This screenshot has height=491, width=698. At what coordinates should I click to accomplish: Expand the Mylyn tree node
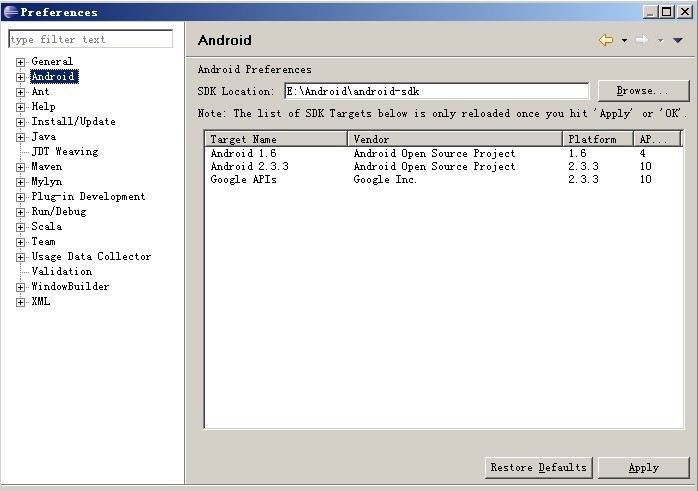[20, 182]
